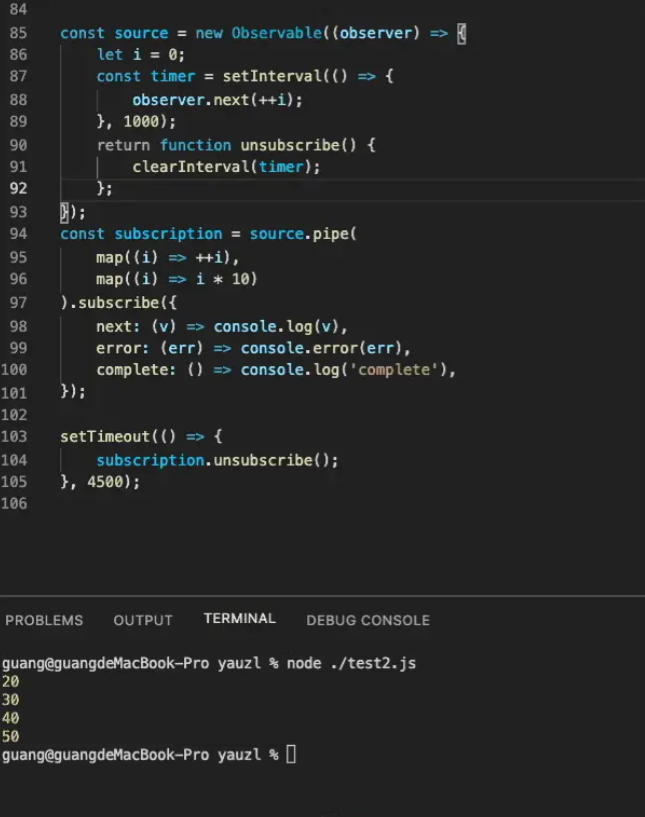This screenshot has height=817, width=645.
Task: Click terminal output value 50
Action: click(x=10, y=736)
